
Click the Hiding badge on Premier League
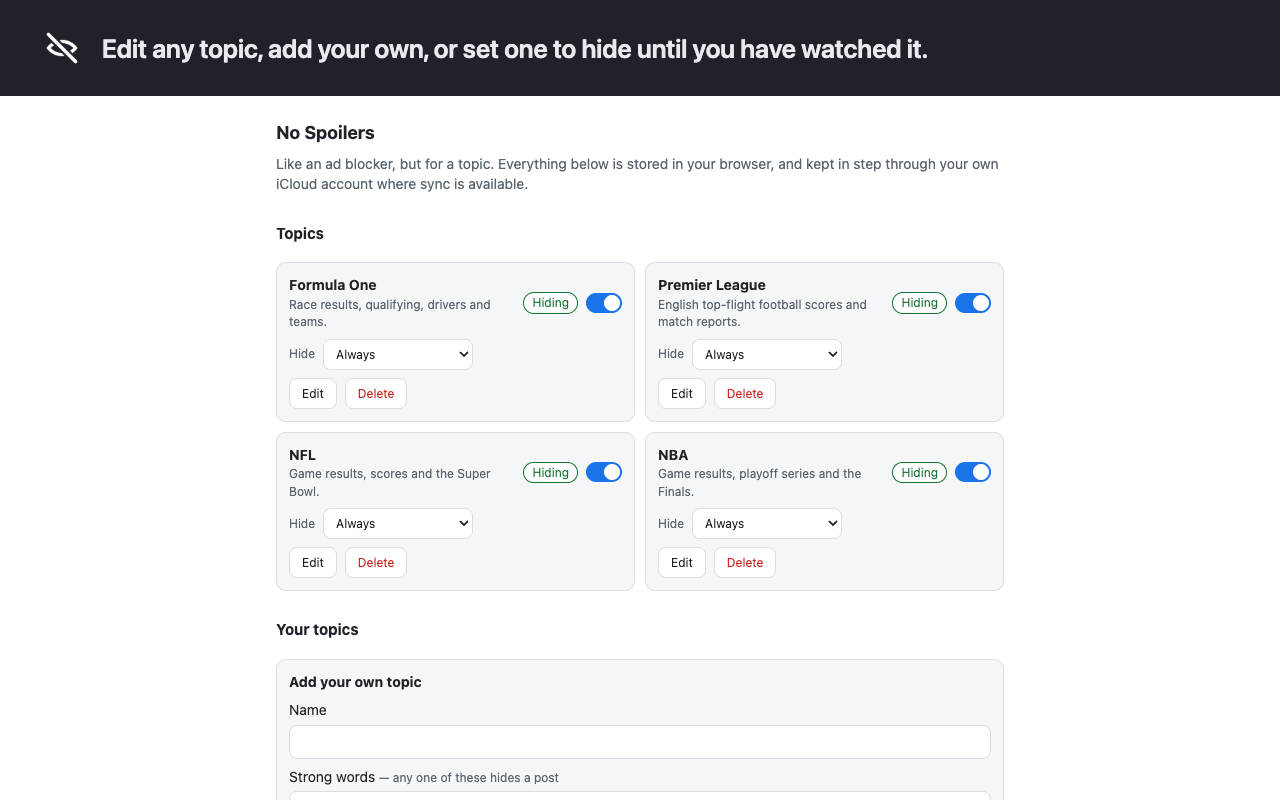click(x=919, y=303)
